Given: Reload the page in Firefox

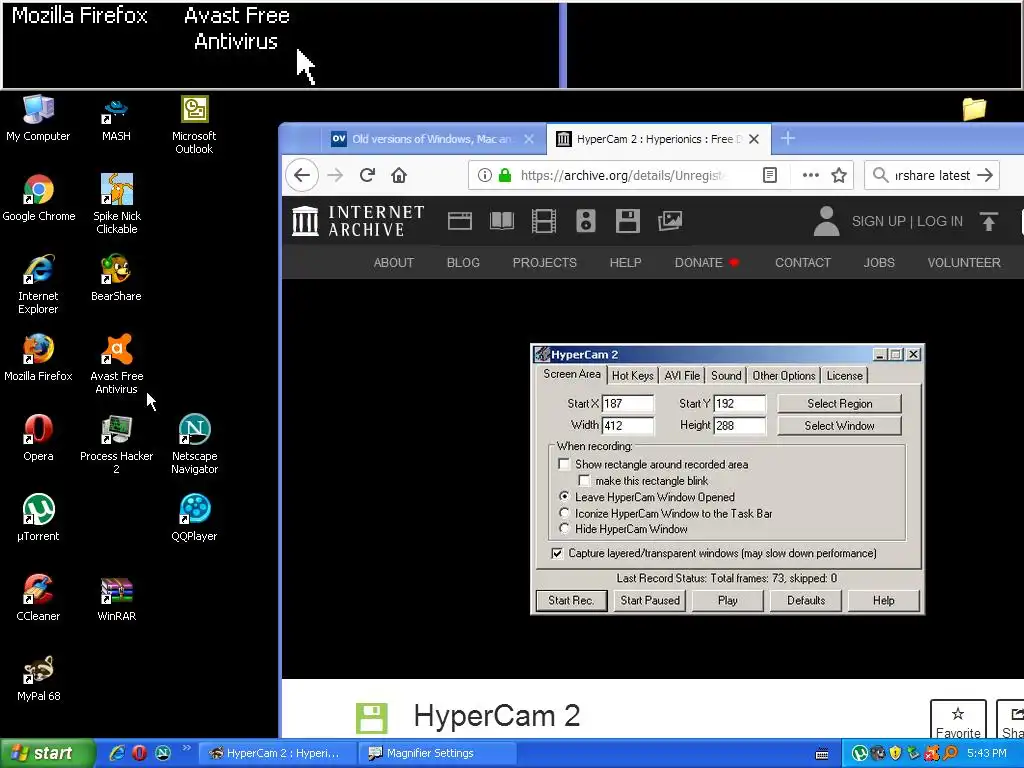Looking at the screenshot, I should tap(367, 175).
